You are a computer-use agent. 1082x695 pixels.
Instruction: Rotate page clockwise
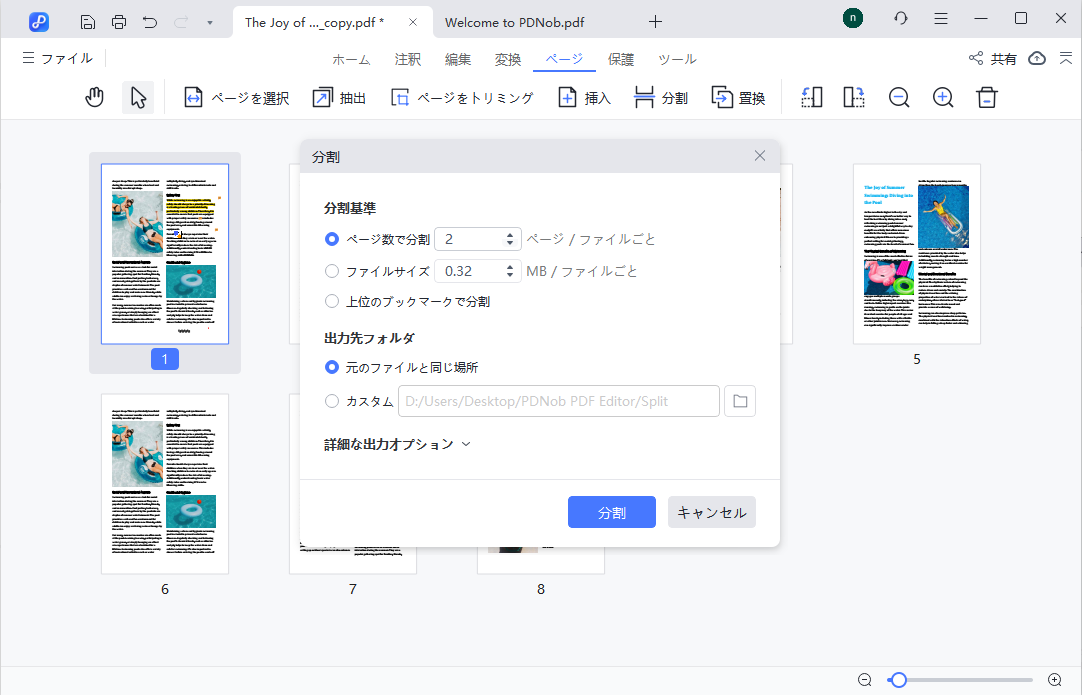pos(853,97)
